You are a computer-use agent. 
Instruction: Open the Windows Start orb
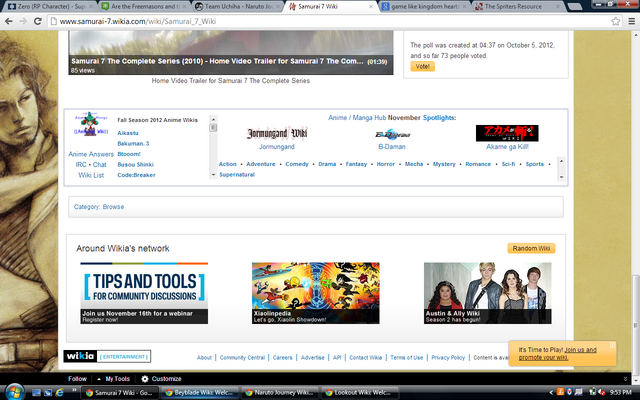click(14, 393)
